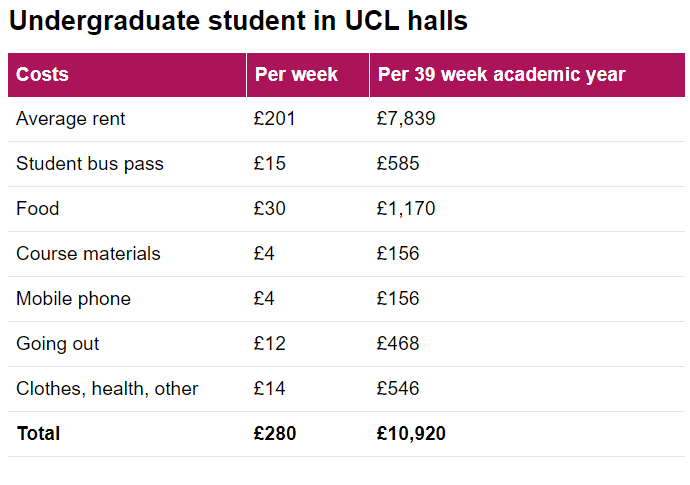Click the 'Per week' column header

(x=296, y=75)
